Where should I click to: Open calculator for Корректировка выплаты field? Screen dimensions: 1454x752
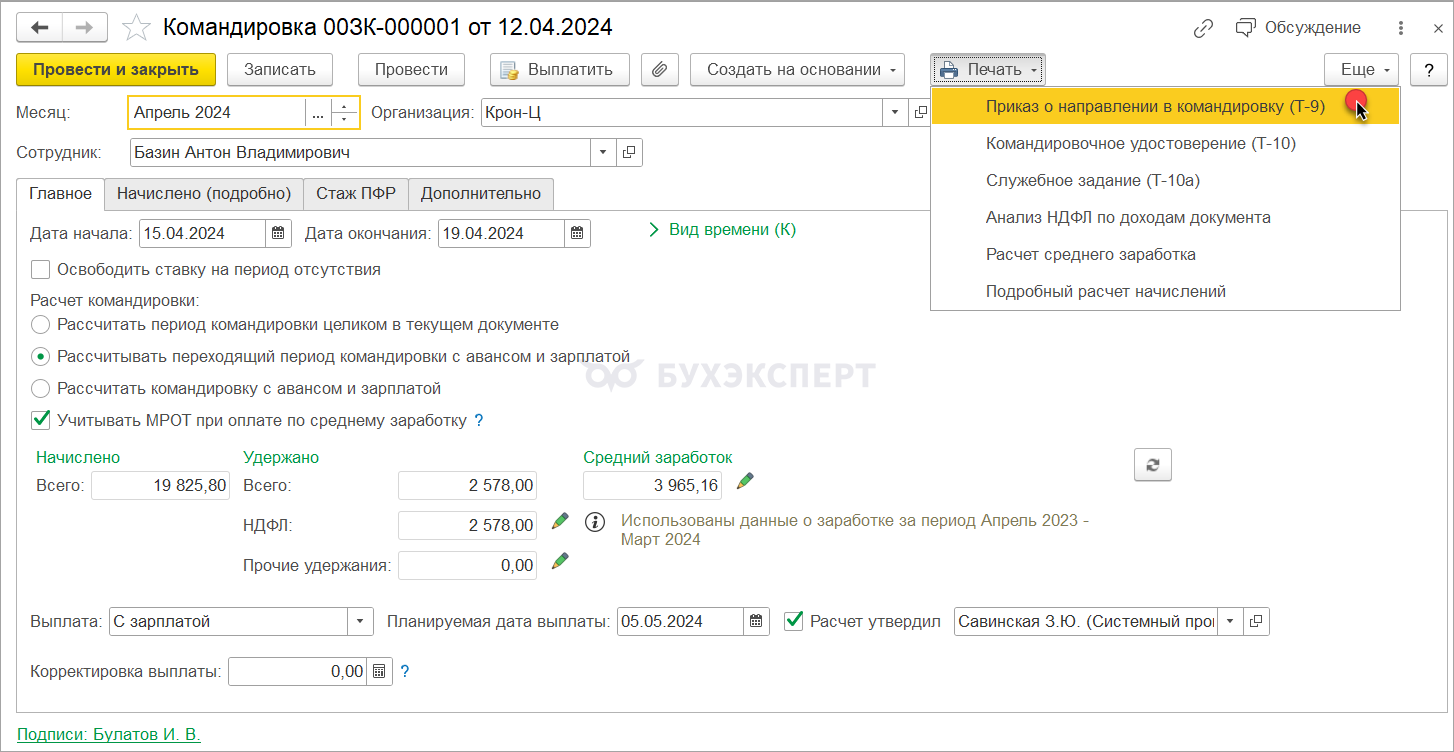tap(380, 672)
